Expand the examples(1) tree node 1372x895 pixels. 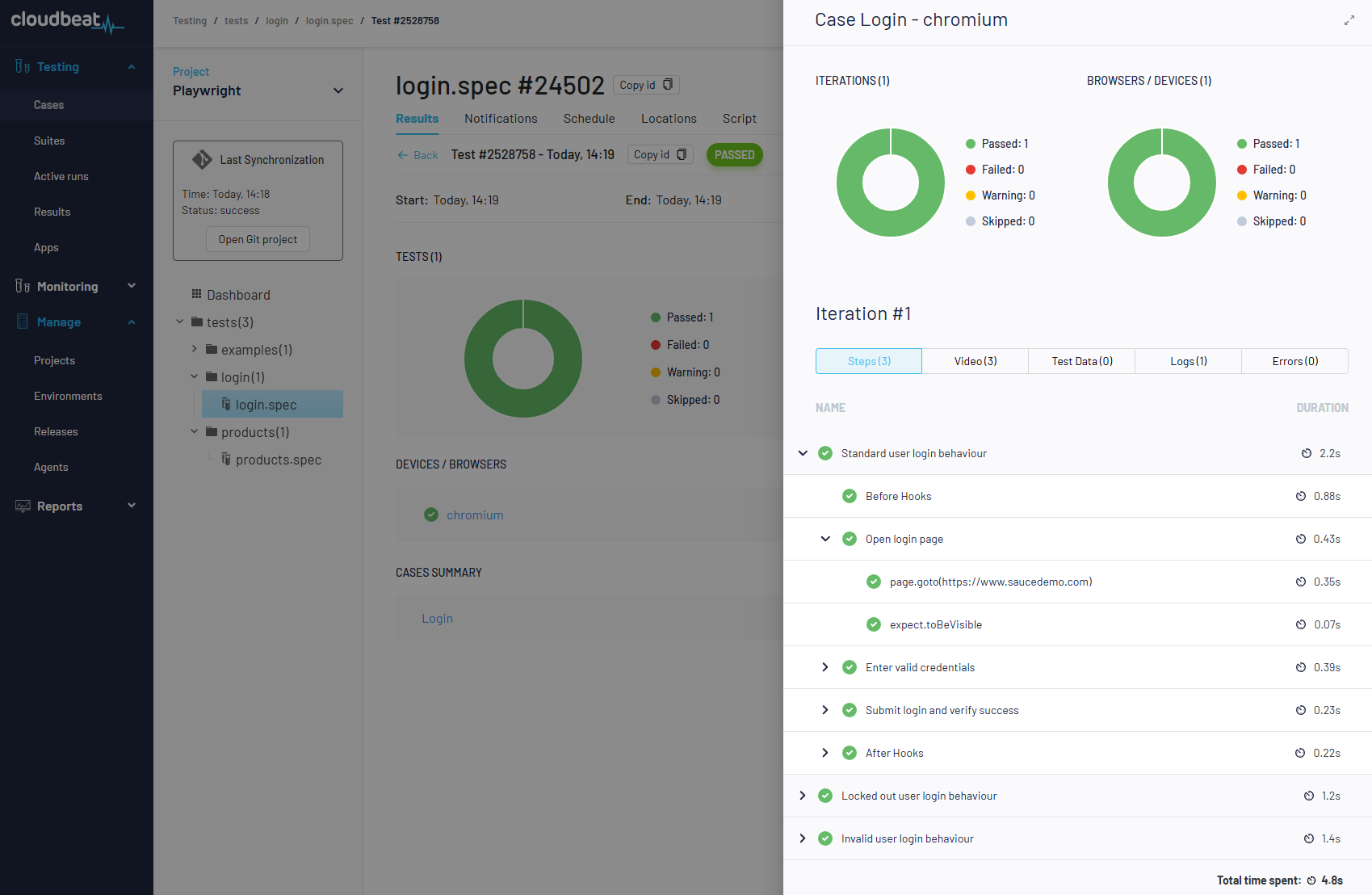(195, 349)
